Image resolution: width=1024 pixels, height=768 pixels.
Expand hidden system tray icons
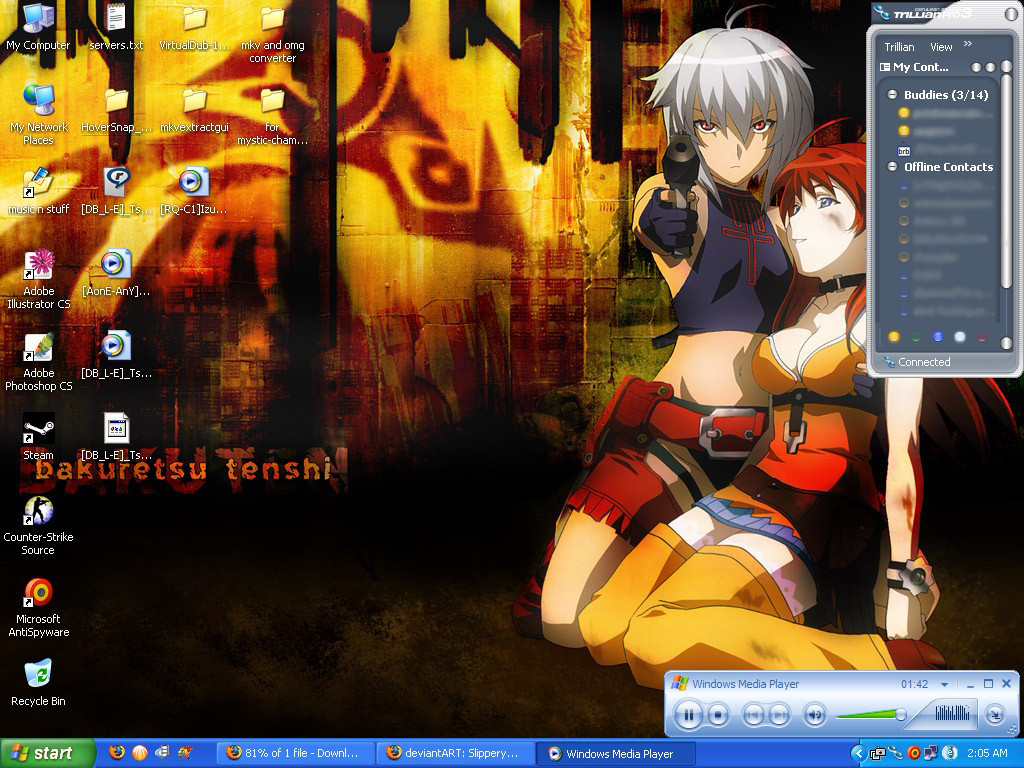tap(859, 754)
